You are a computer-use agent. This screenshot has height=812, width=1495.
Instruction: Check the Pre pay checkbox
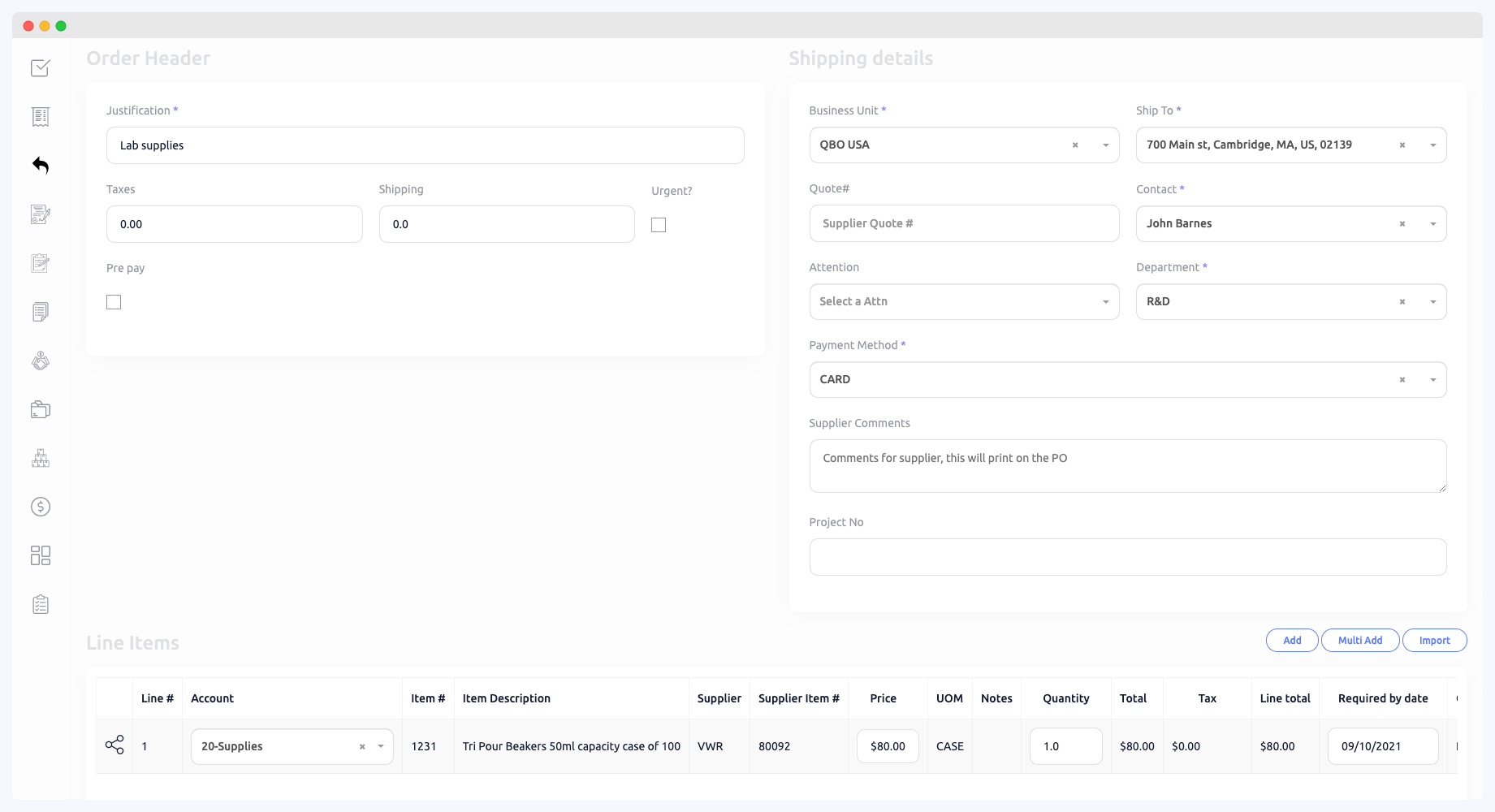click(x=113, y=301)
